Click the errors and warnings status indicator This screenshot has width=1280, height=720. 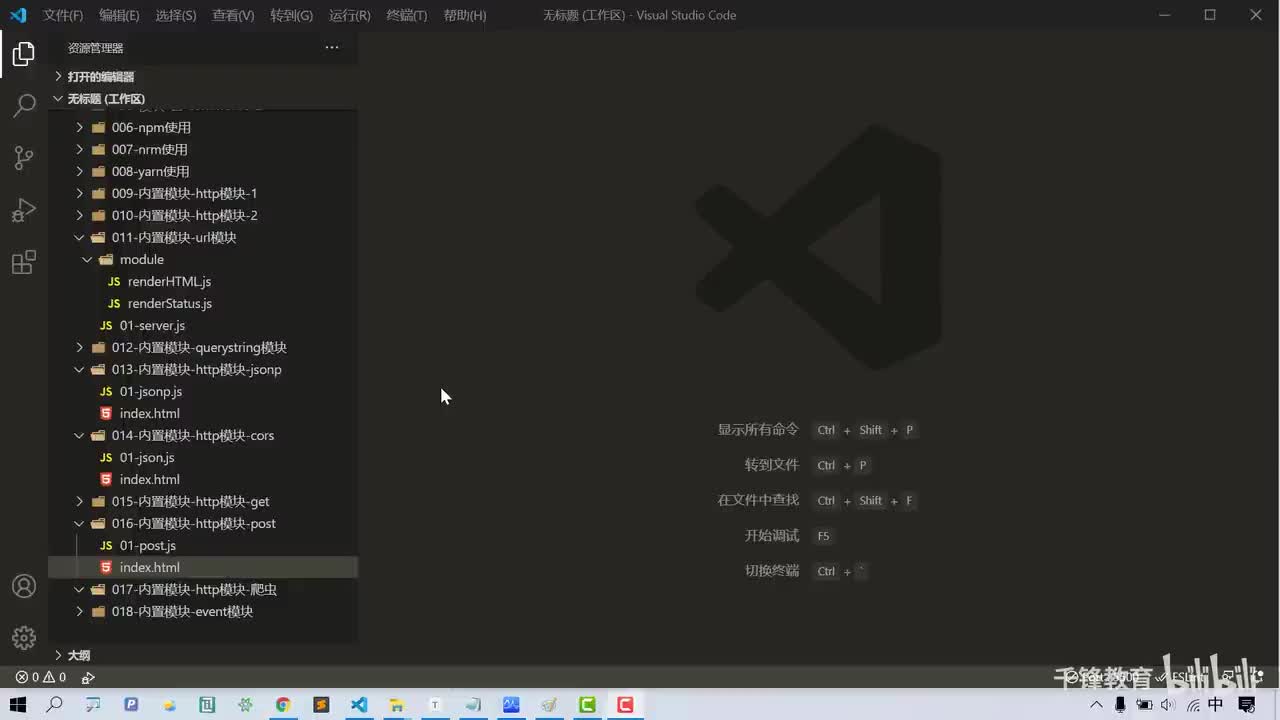pyautogui.click(x=40, y=677)
